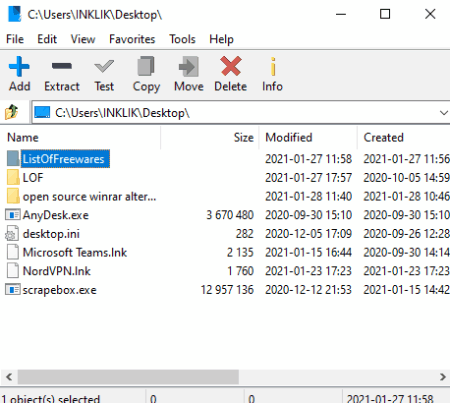Screen dimensions: 450x403
Task: Select the open source winrar alter... entry
Action: [x=89, y=197]
